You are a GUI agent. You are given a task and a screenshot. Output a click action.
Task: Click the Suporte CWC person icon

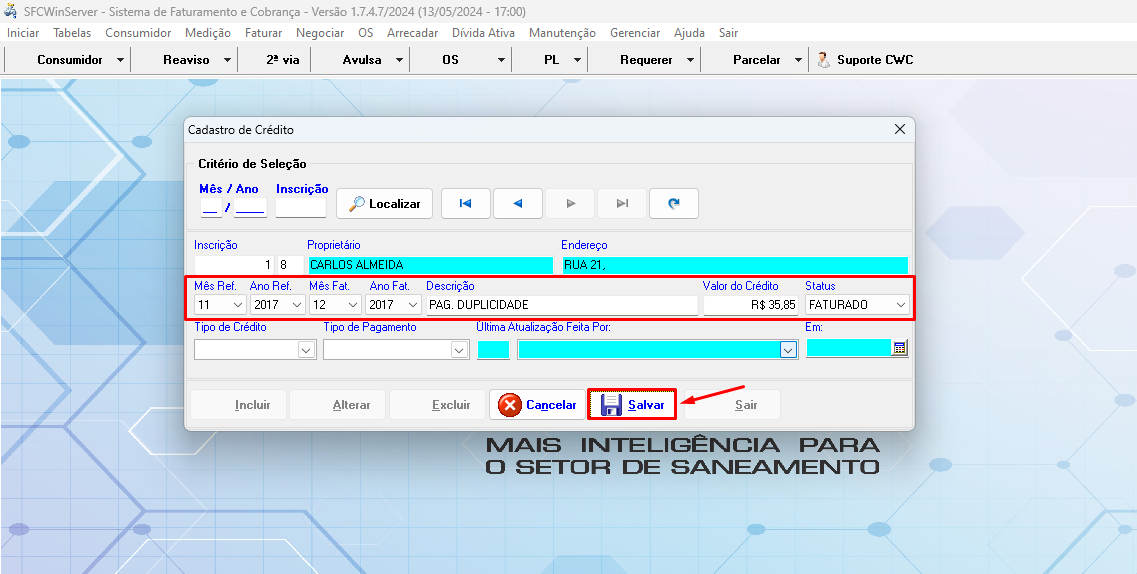(x=823, y=60)
